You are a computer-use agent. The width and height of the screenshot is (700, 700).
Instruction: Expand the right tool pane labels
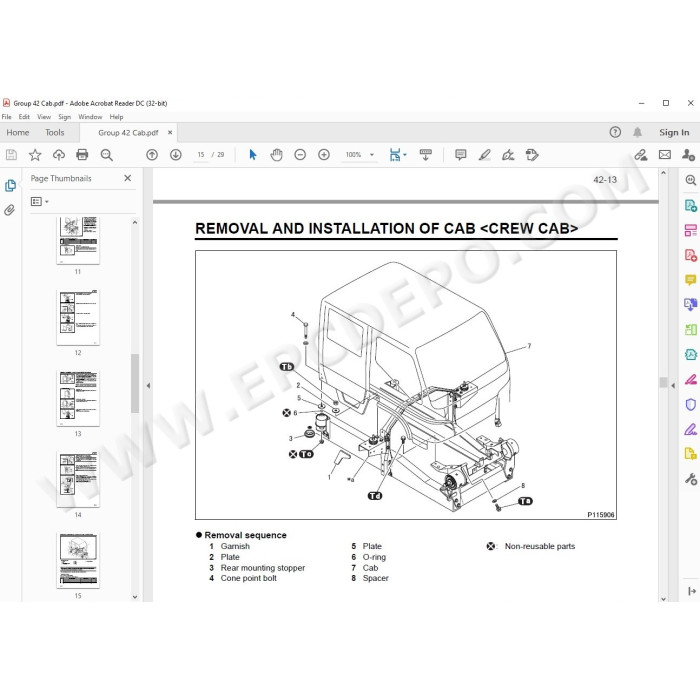(692, 591)
